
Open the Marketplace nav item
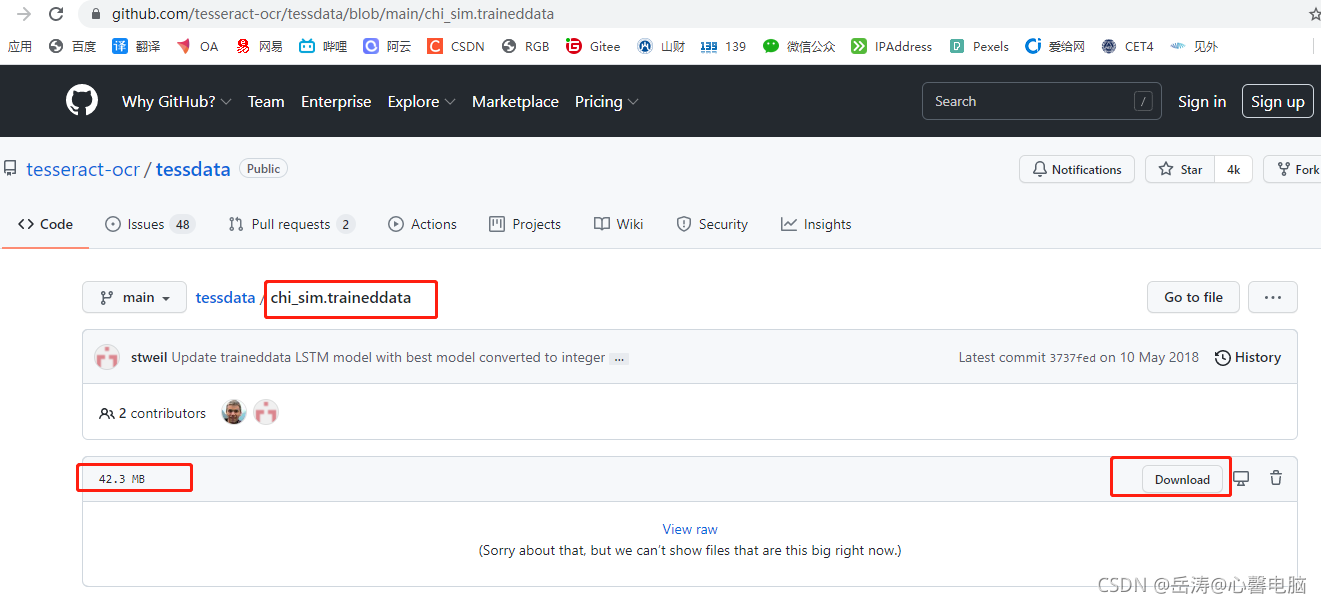point(515,101)
